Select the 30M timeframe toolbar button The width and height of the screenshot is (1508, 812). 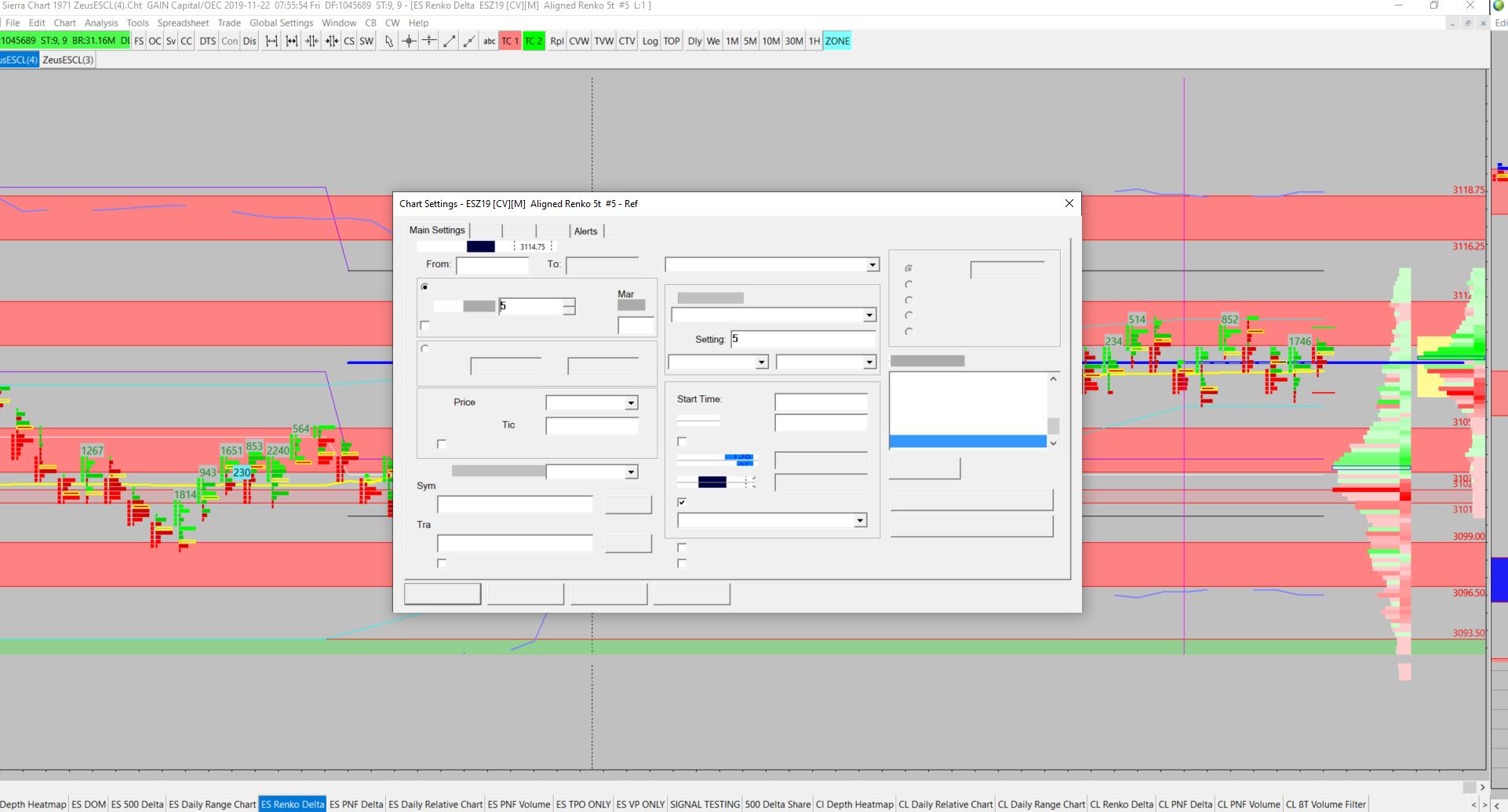coord(793,42)
